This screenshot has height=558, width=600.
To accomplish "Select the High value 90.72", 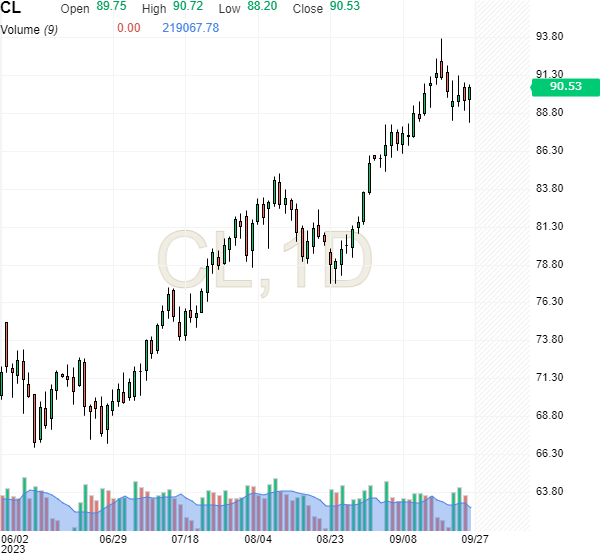I will point(188,7).
